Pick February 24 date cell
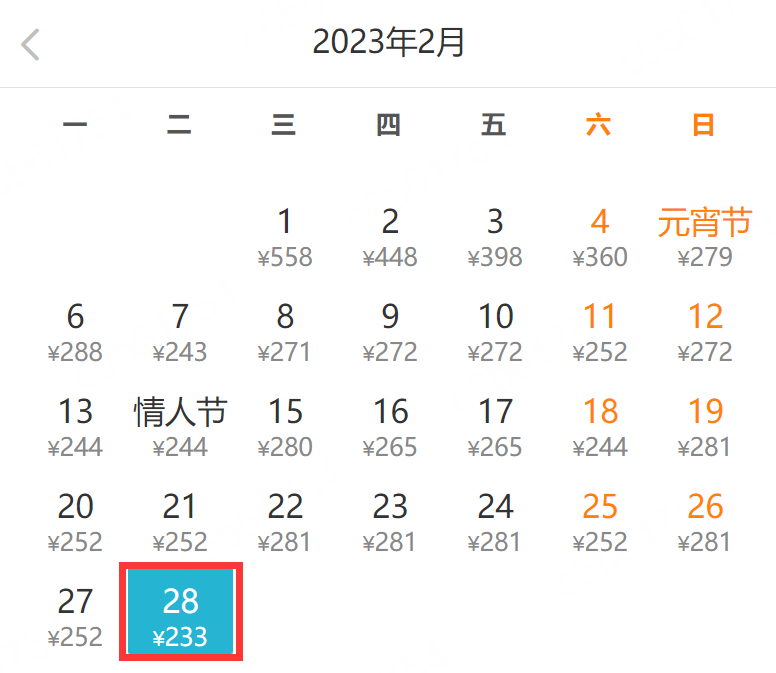The width and height of the screenshot is (776, 673). coord(495,523)
